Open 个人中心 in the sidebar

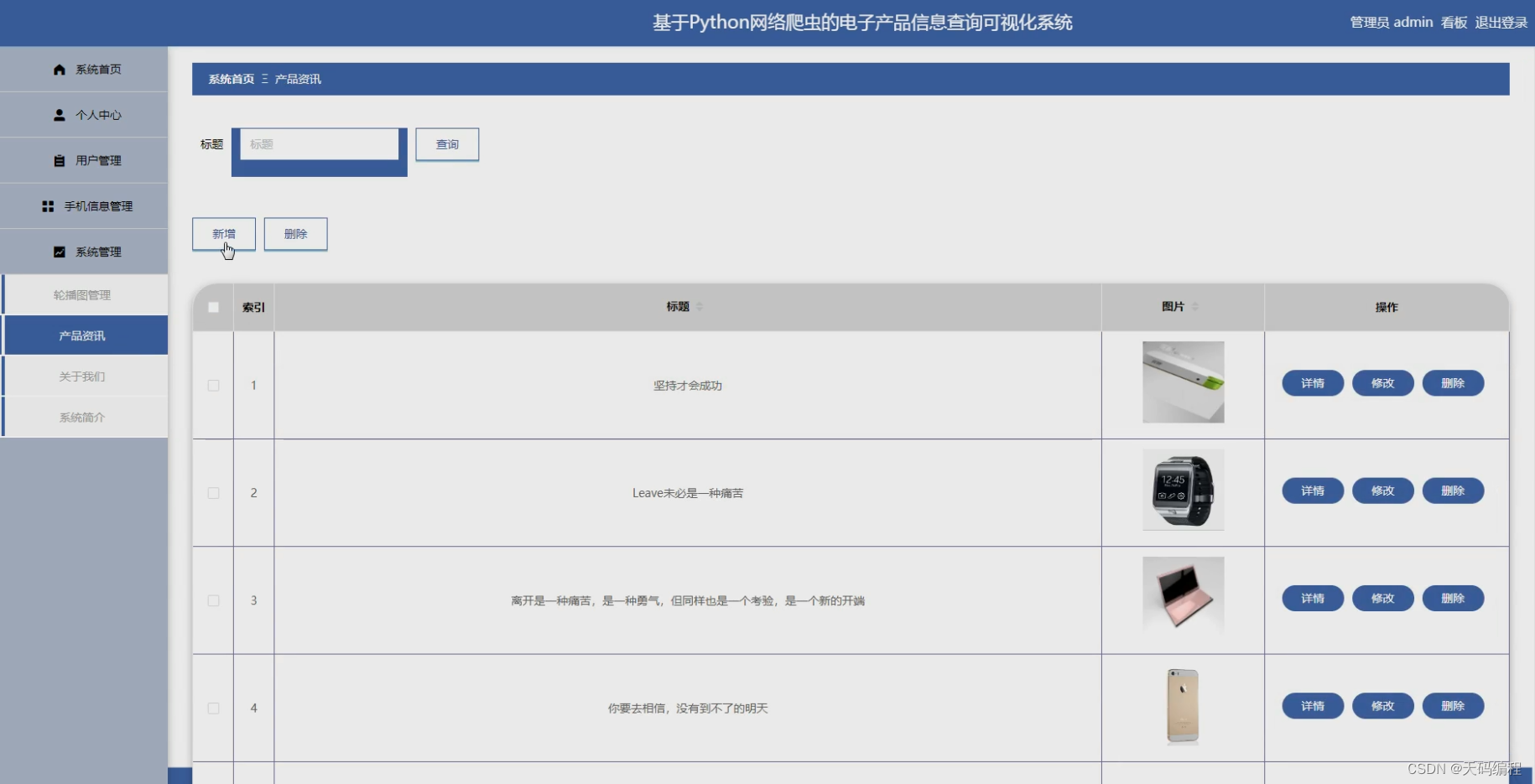tap(84, 115)
